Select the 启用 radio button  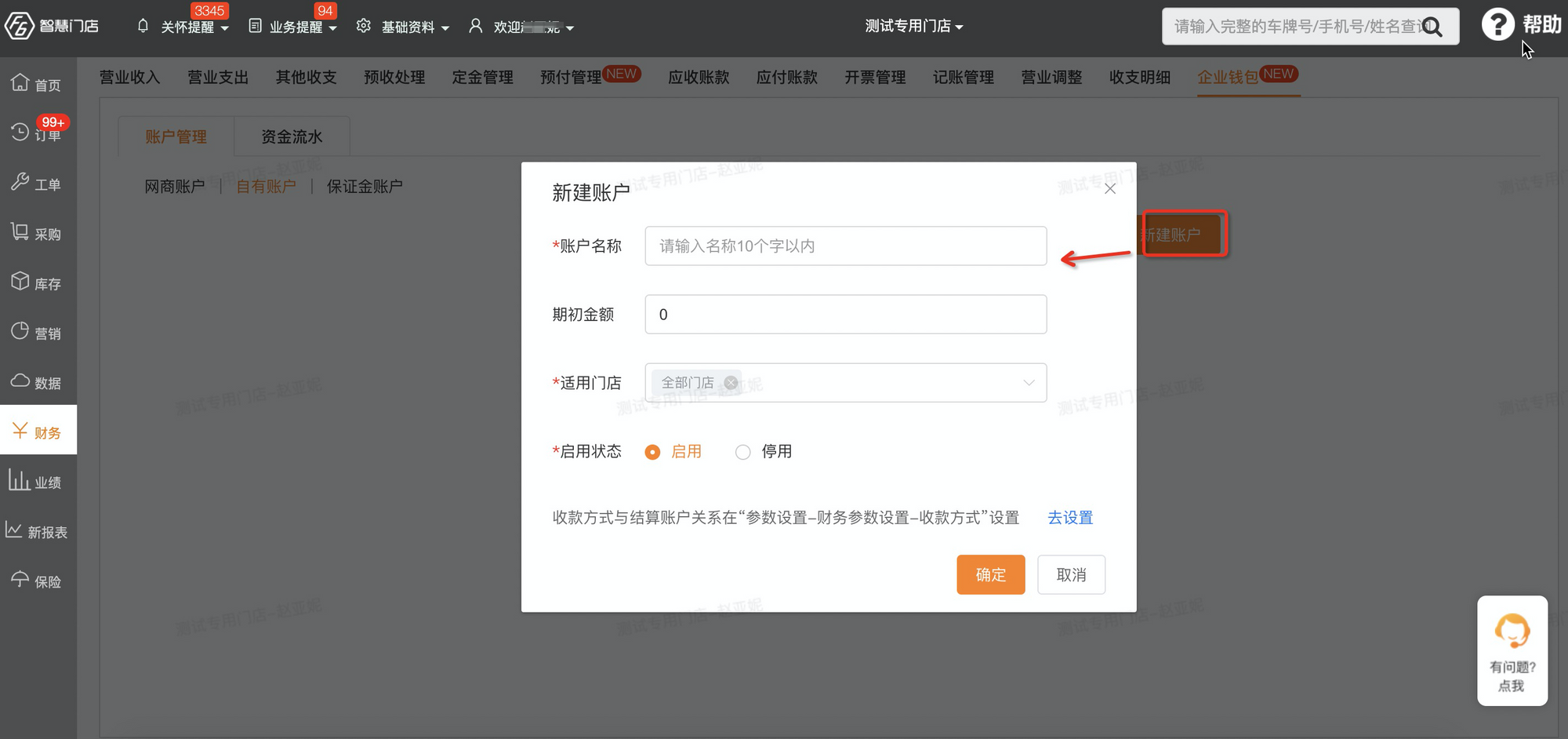tap(652, 452)
